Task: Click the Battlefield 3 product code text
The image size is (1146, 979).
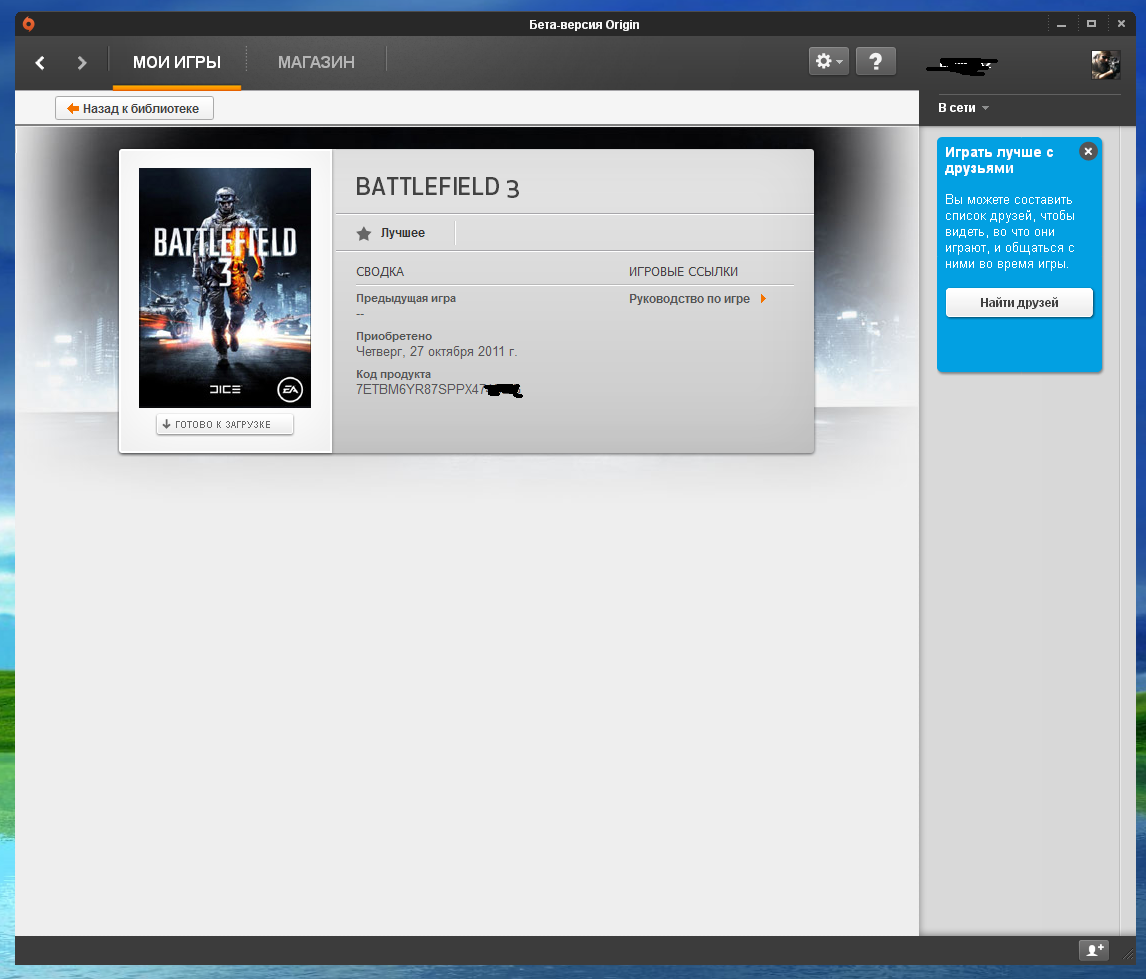Action: [420, 389]
